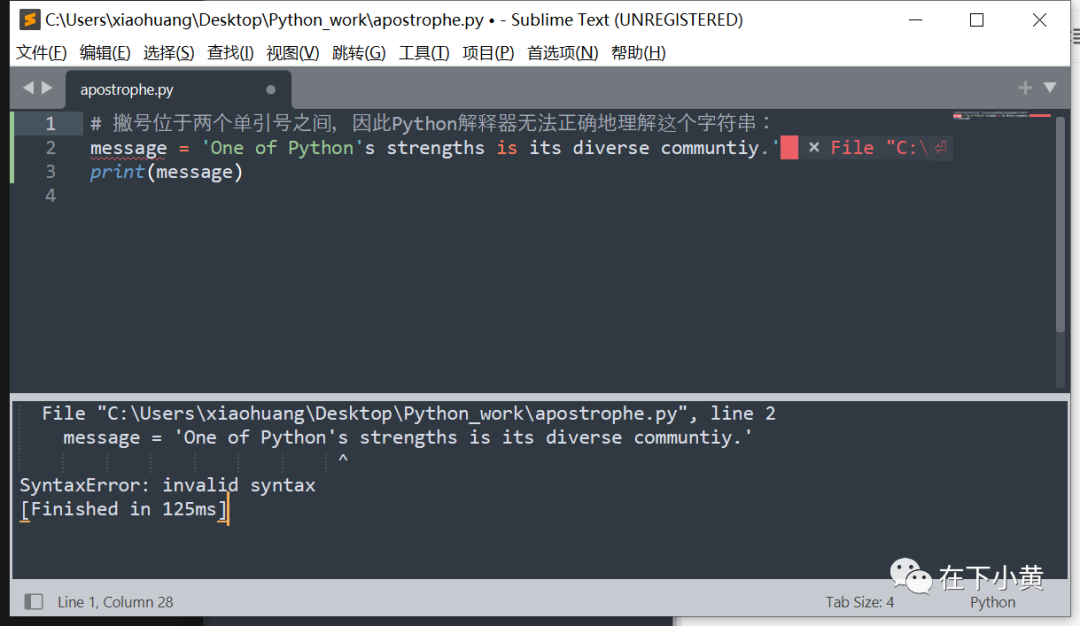
Task: Click Line 1, Column 28 status text
Action: pyautogui.click(x=115, y=602)
